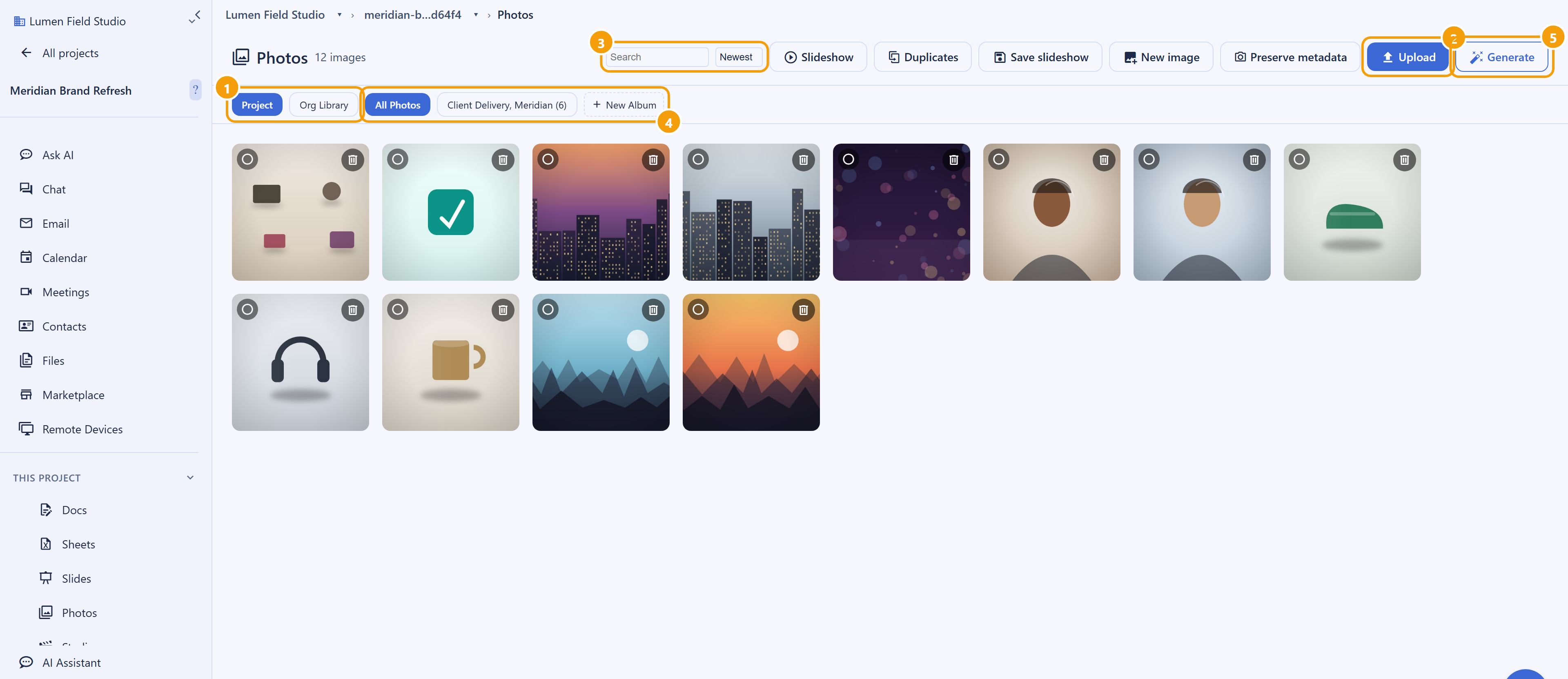
Task: Click New image button
Action: point(1161,57)
